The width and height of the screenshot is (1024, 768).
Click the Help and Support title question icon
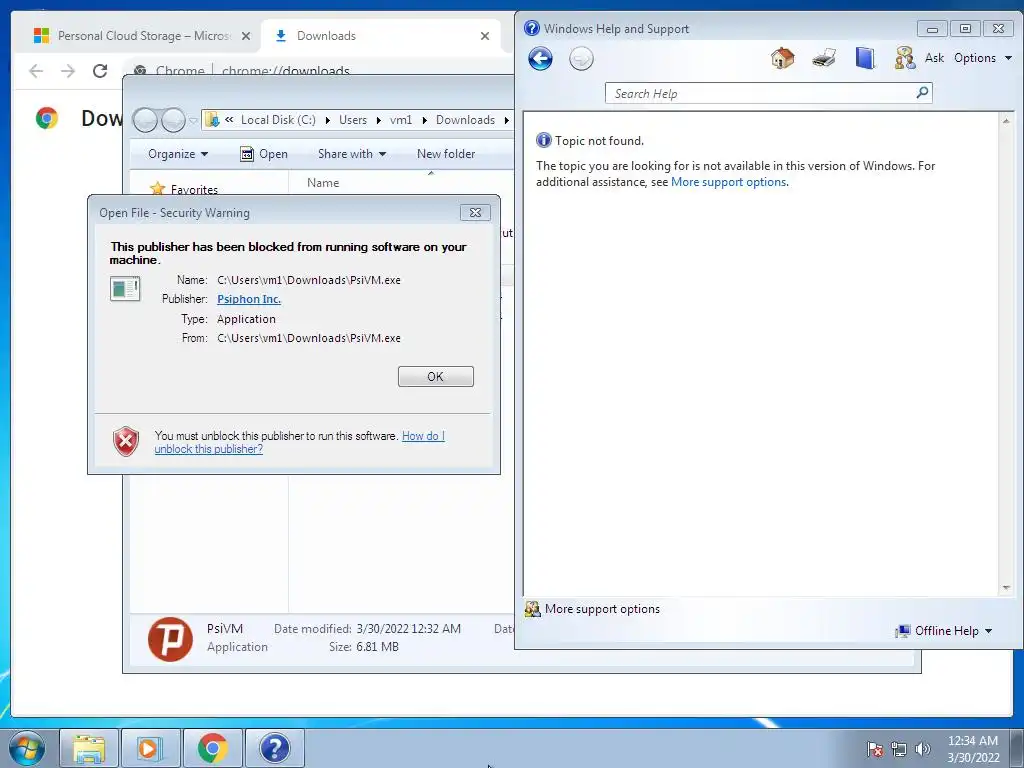tap(532, 28)
